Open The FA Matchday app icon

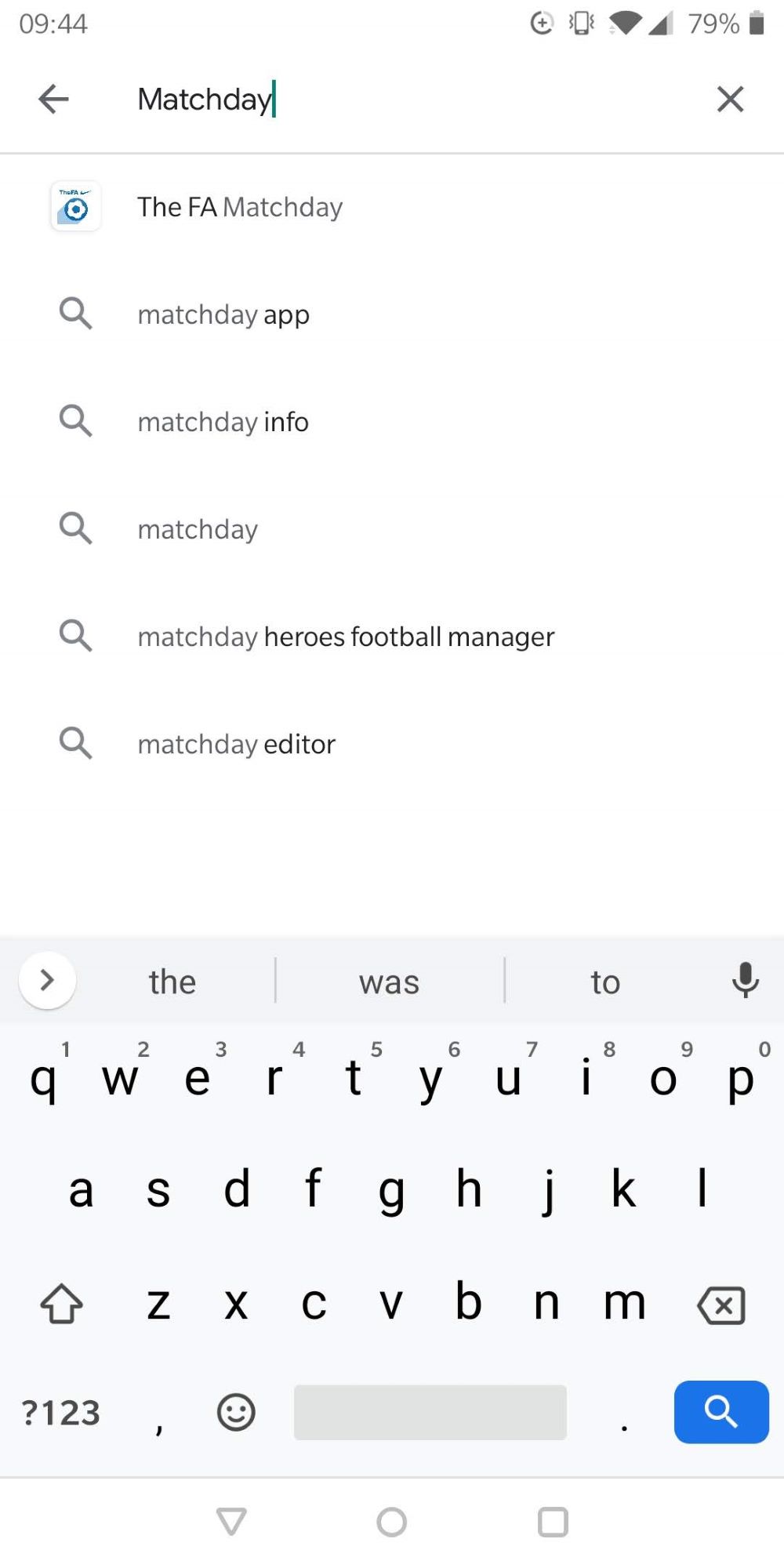pyautogui.click(x=75, y=206)
